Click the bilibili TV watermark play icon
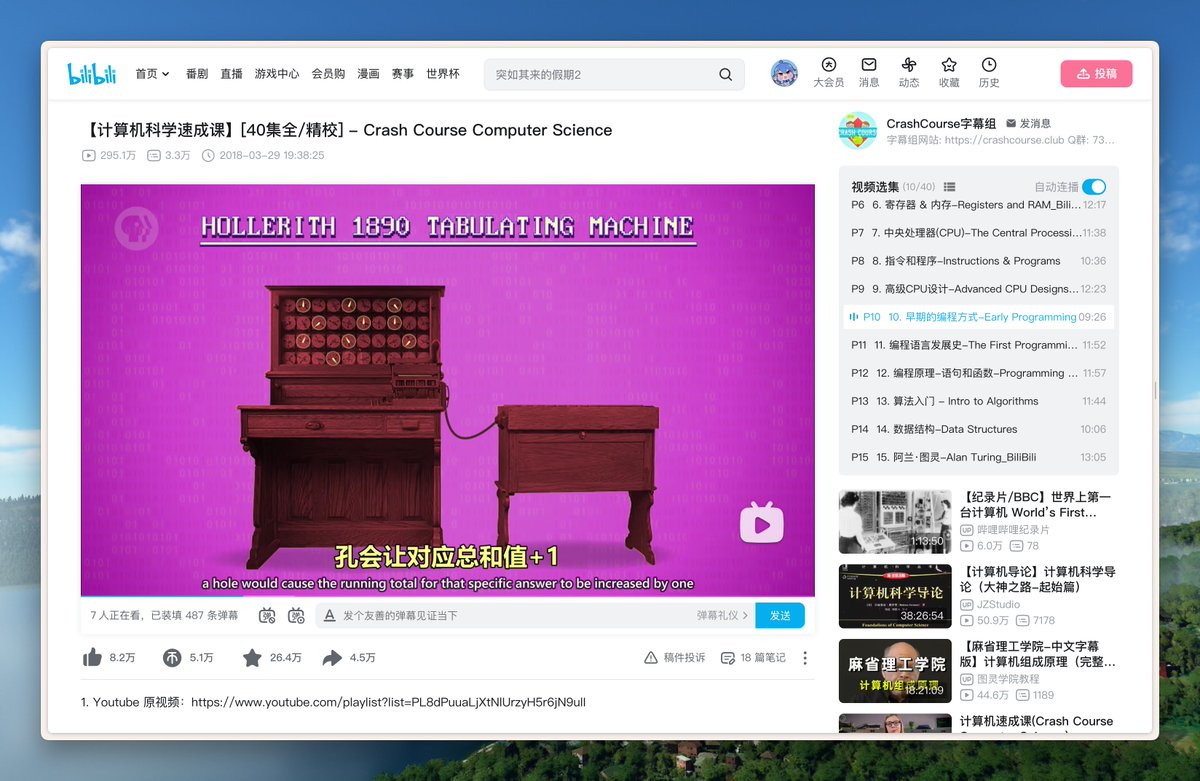Image resolution: width=1200 pixels, height=781 pixels. coord(761,523)
